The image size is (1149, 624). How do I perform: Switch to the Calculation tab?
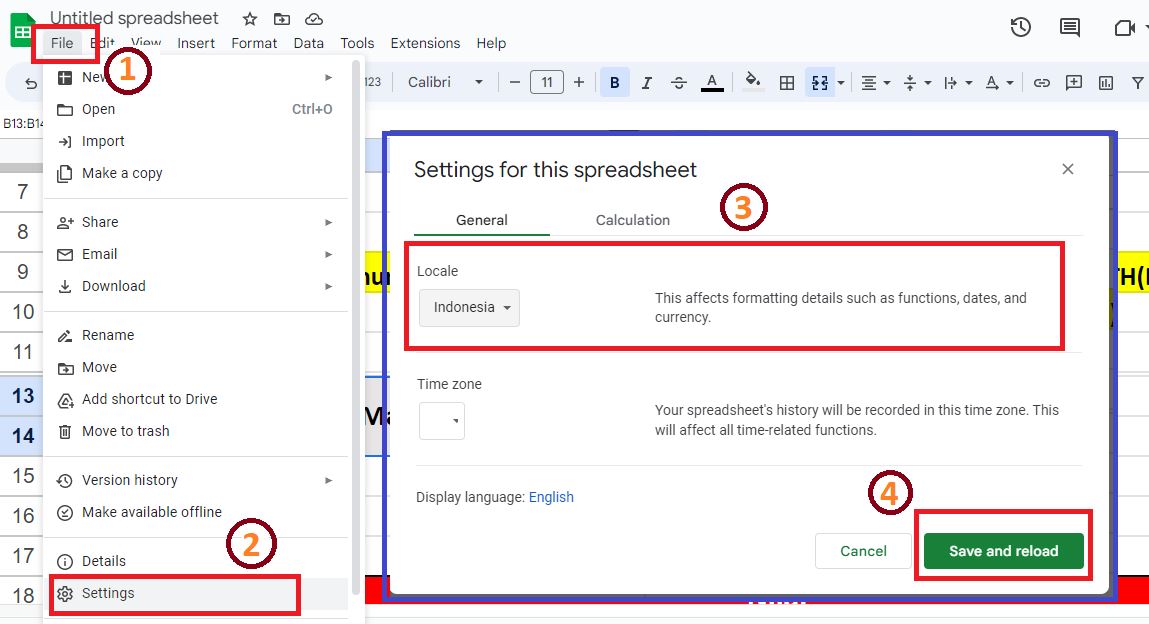pos(632,220)
